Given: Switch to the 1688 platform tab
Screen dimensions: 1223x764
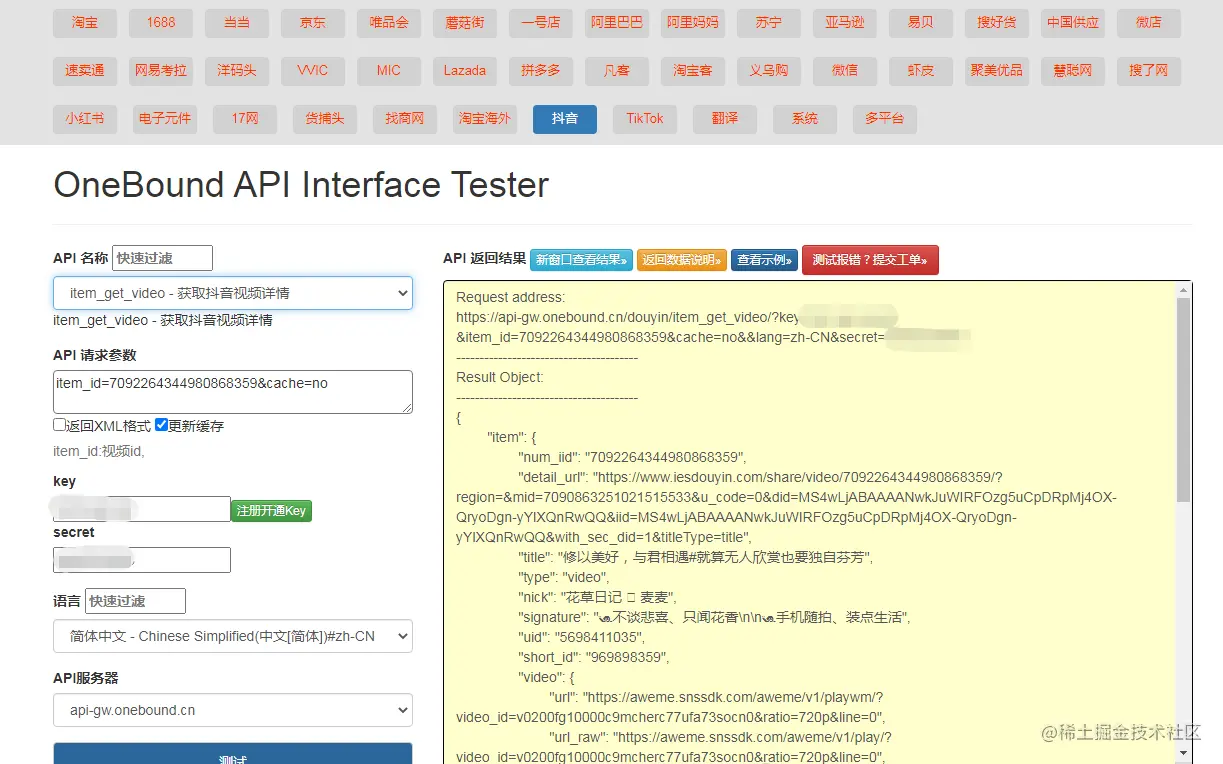Looking at the screenshot, I should coord(161,23).
